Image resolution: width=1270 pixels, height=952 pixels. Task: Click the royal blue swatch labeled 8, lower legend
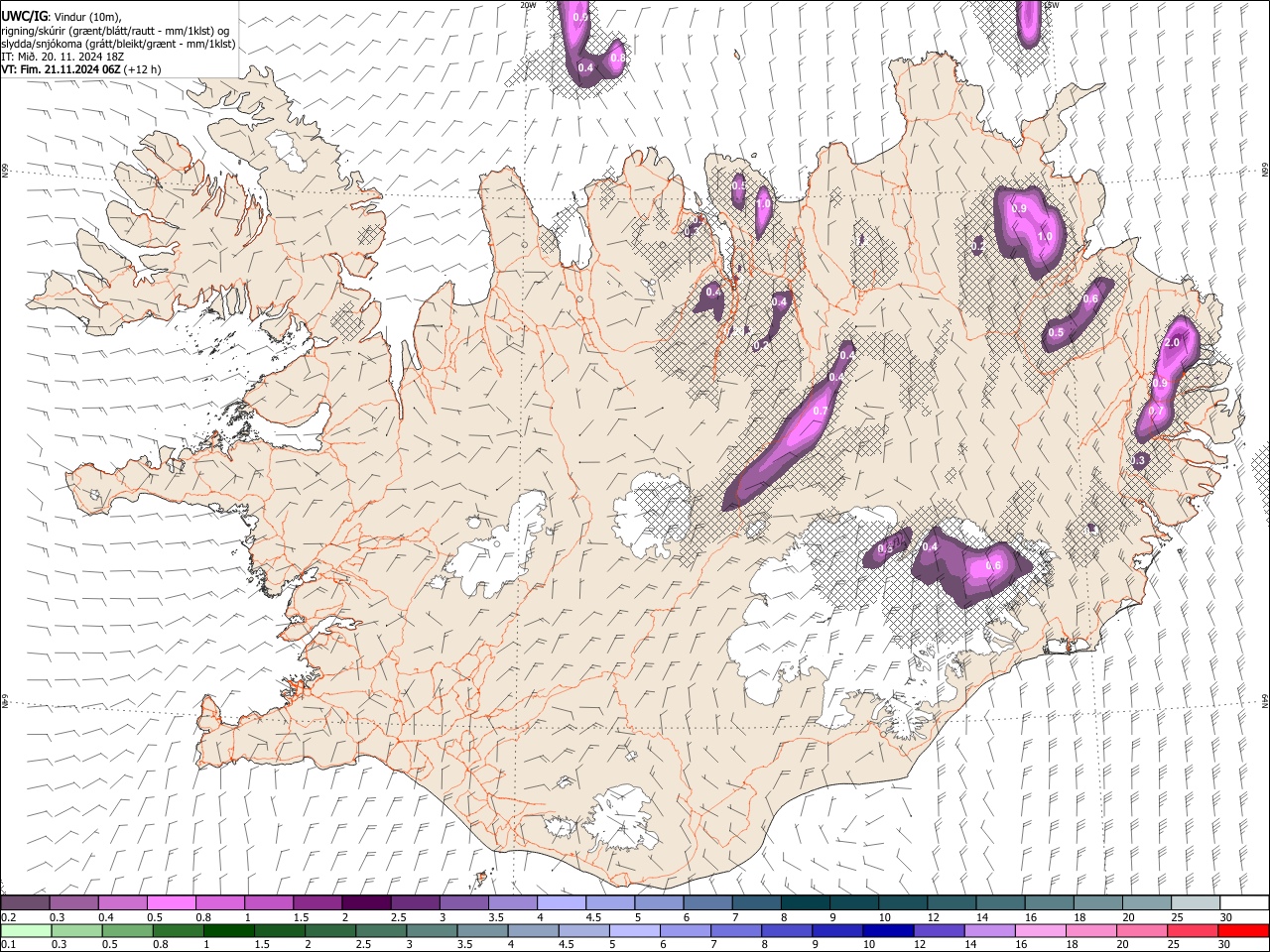click(x=786, y=931)
